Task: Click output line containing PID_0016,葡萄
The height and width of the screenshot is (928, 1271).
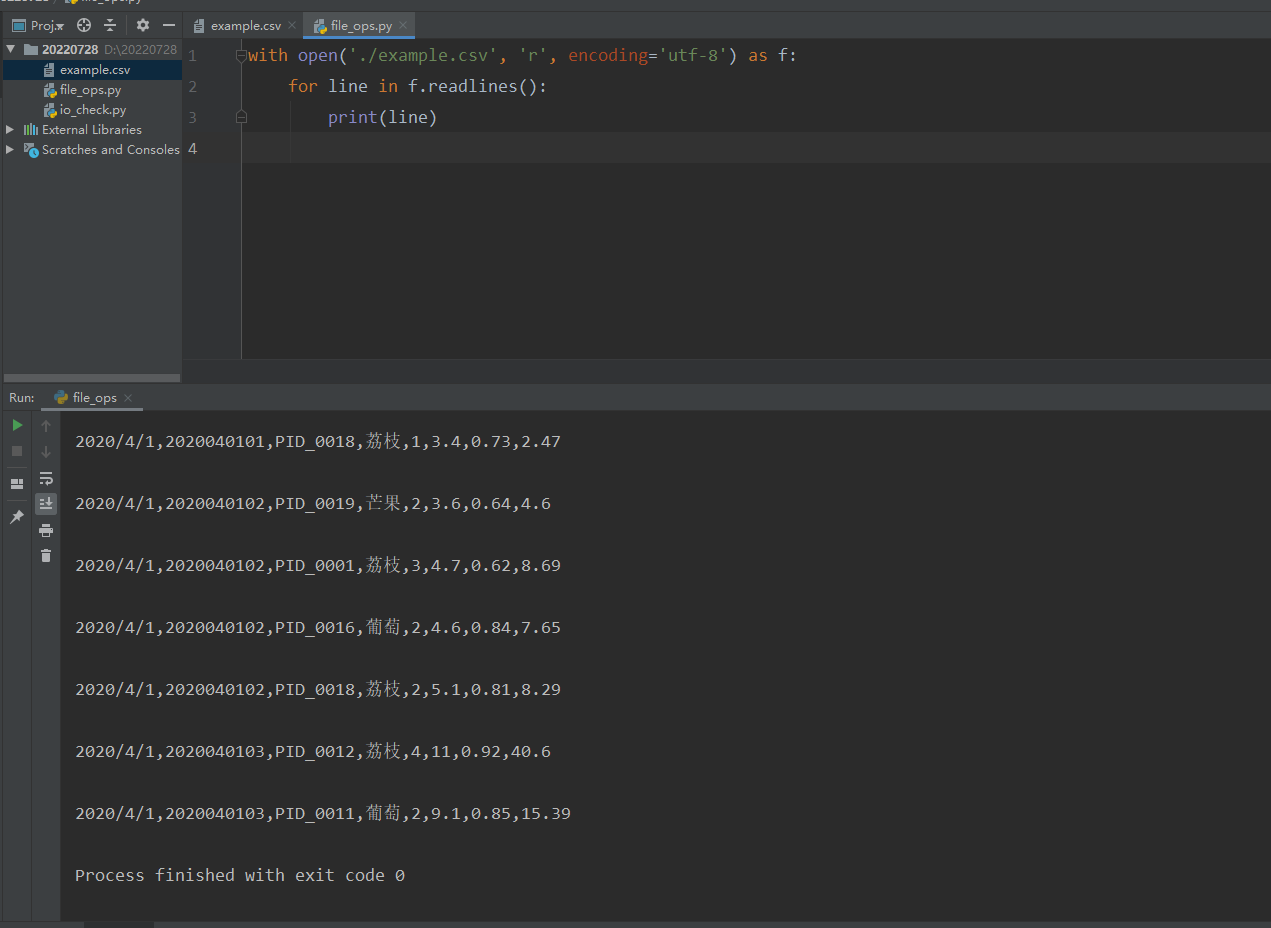Action: click(318, 627)
